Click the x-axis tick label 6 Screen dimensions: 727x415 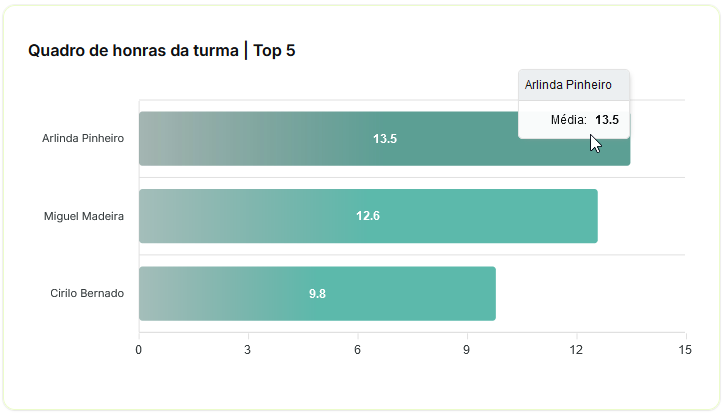357,350
